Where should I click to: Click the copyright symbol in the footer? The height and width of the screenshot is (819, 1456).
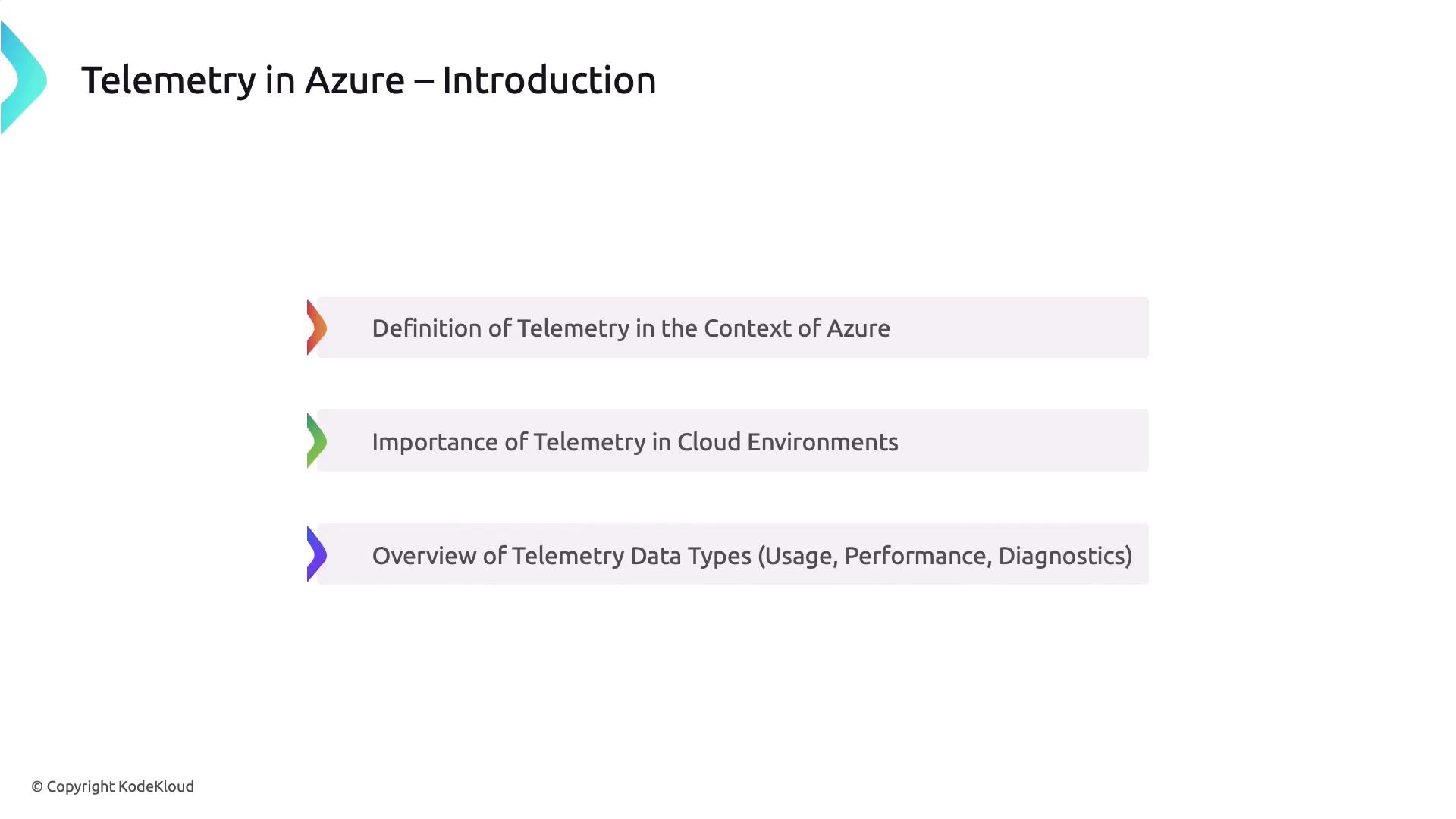pyautogui.click(x=37, y=787)
